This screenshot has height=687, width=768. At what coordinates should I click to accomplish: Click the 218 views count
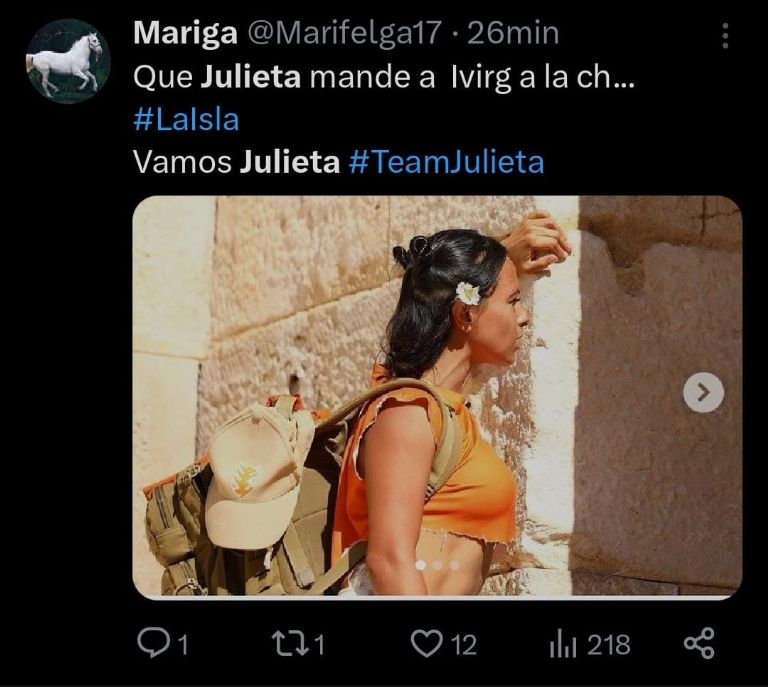tap(609, 645)
